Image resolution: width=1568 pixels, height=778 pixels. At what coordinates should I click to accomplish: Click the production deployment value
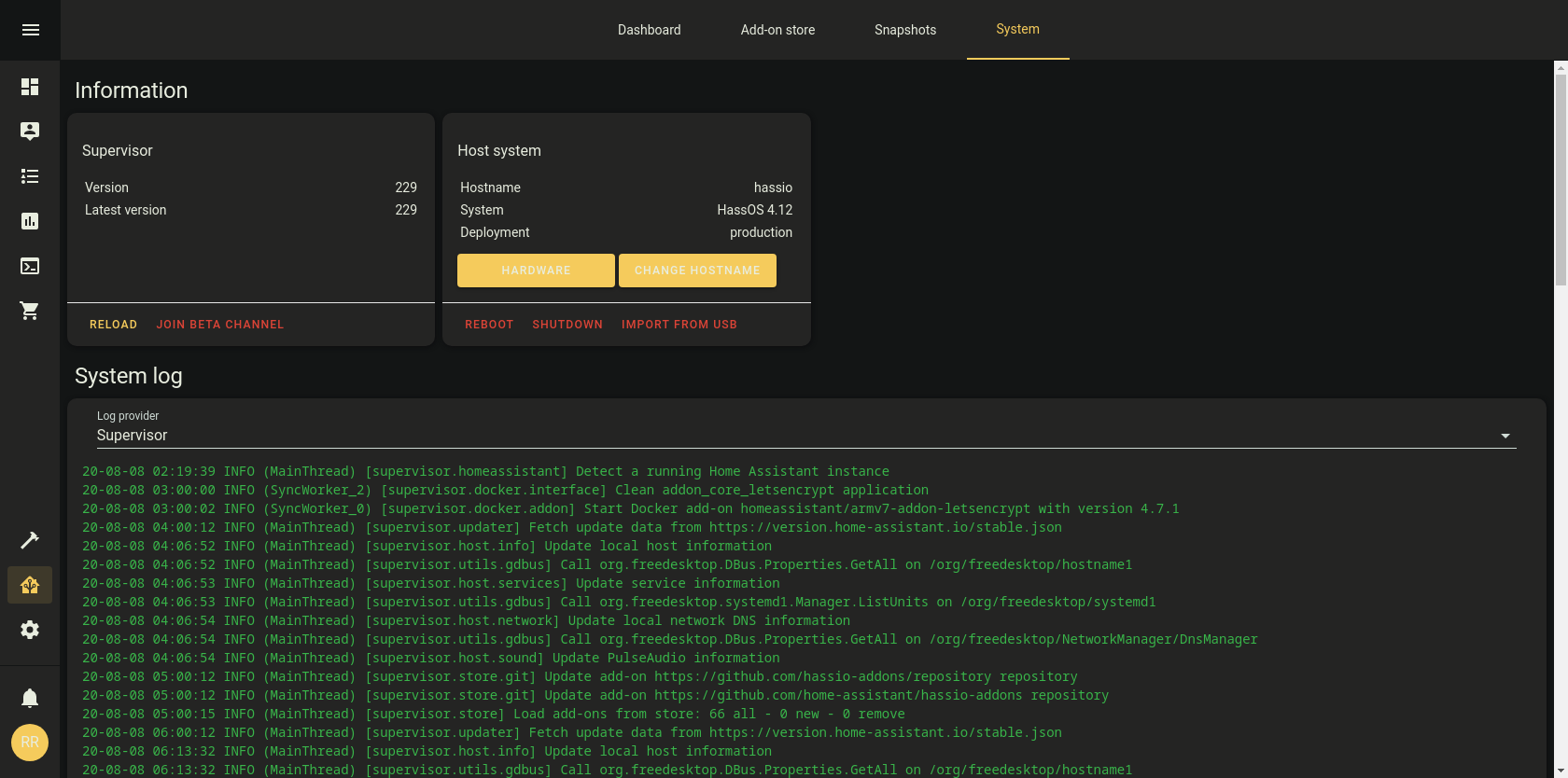click(x=761, y=232)
